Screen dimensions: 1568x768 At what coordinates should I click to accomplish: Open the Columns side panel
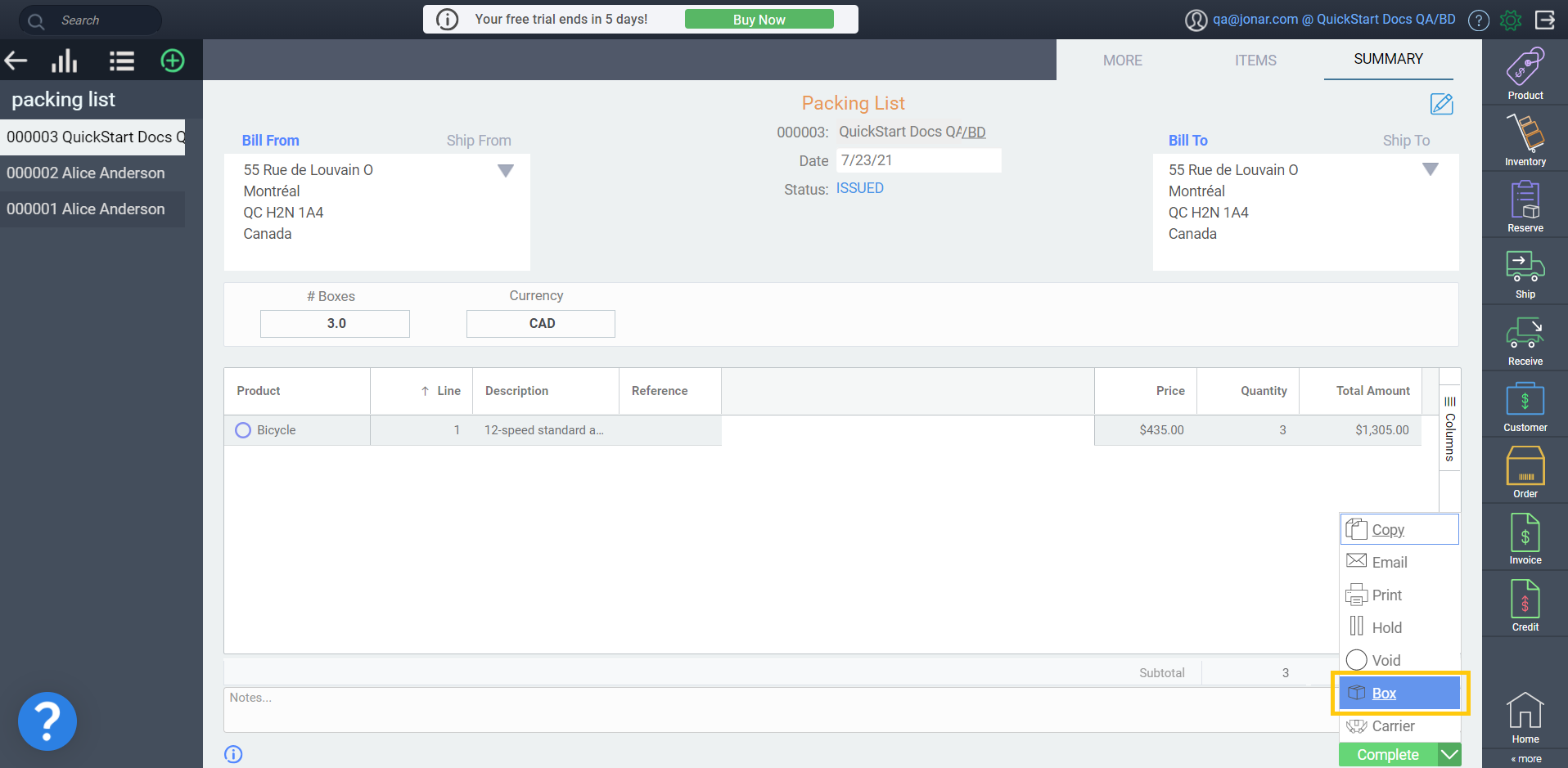(1449, 429)
